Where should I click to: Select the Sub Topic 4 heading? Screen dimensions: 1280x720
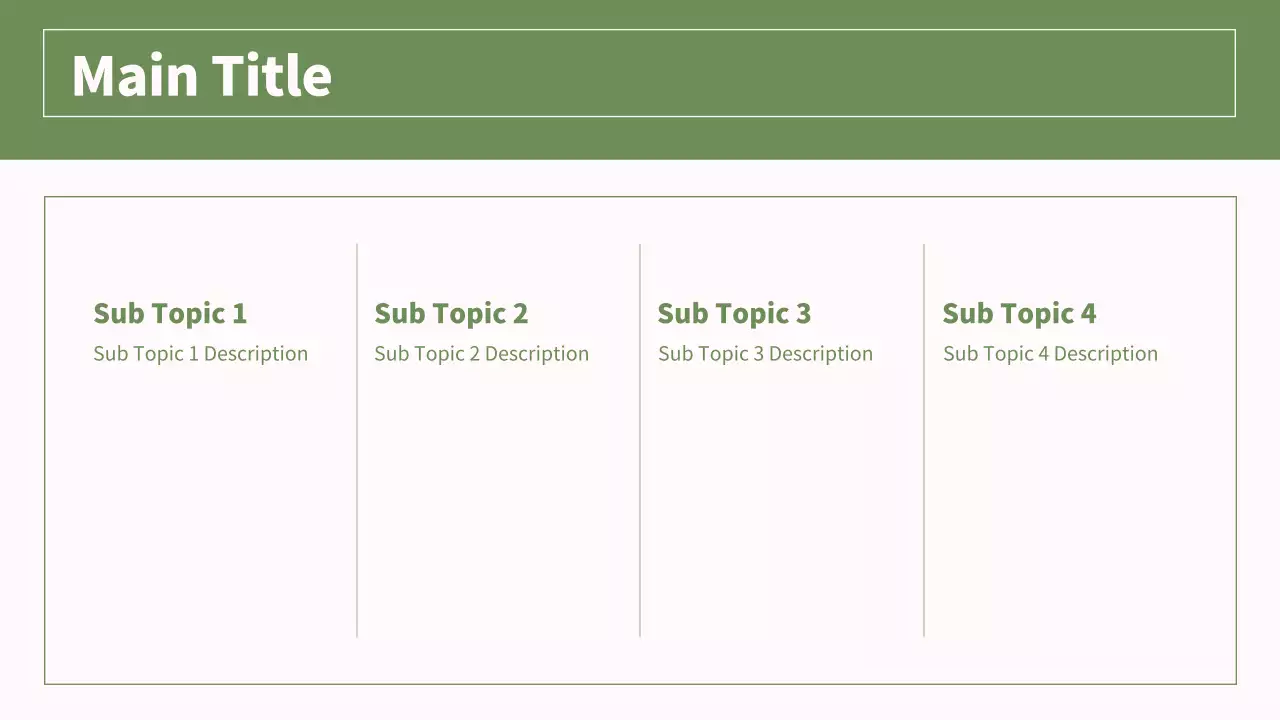1019,313
